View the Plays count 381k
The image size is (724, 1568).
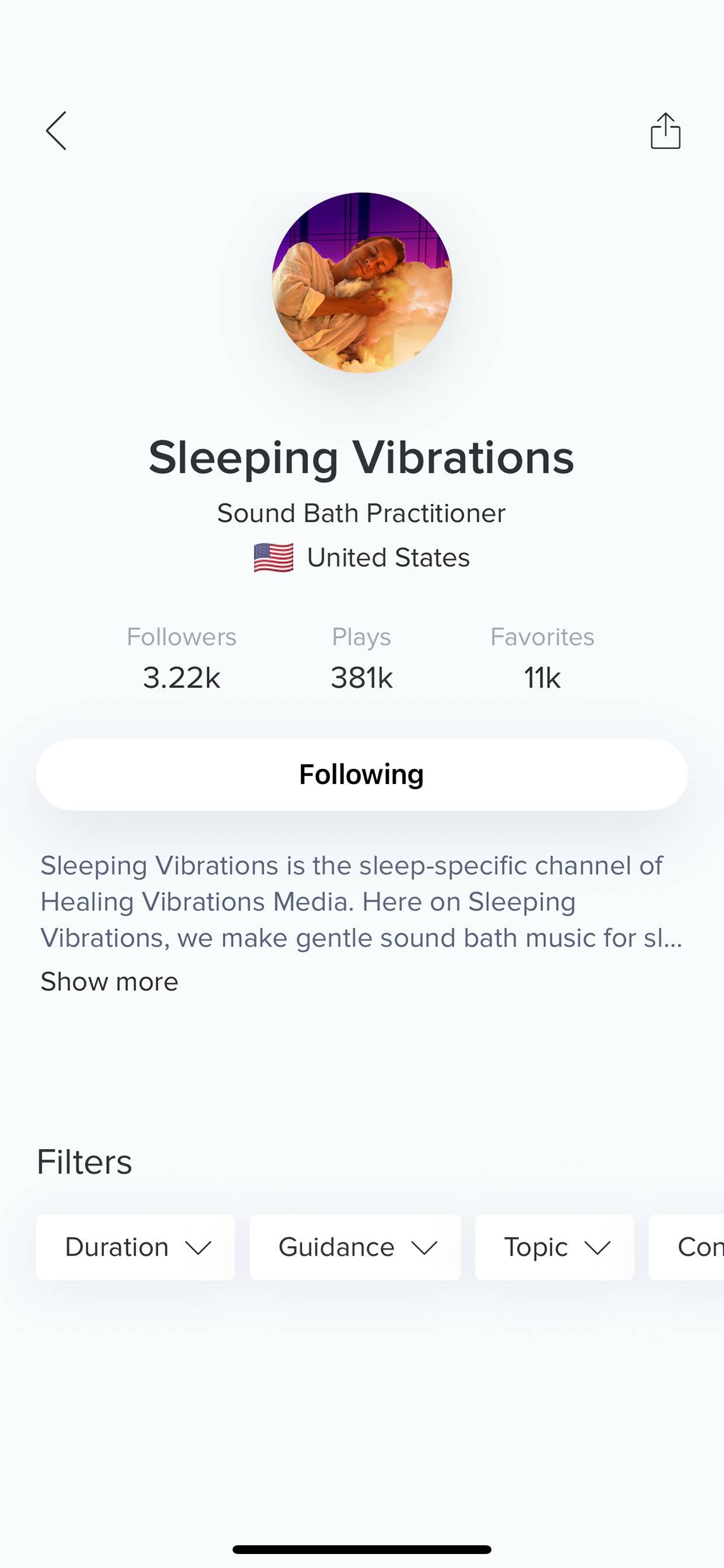tap(361, 678)
